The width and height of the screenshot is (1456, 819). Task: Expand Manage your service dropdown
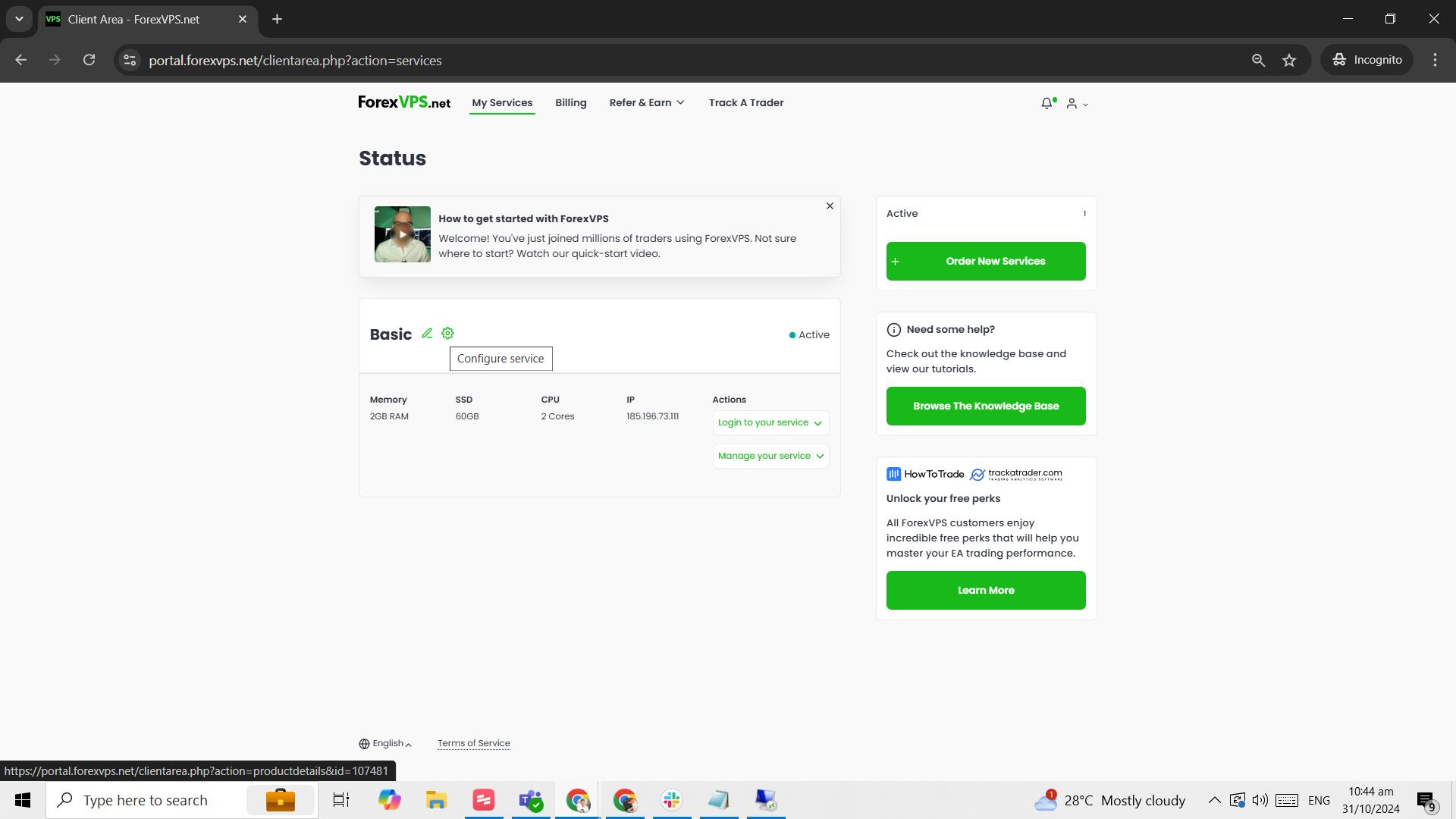[x=770, y=457]
